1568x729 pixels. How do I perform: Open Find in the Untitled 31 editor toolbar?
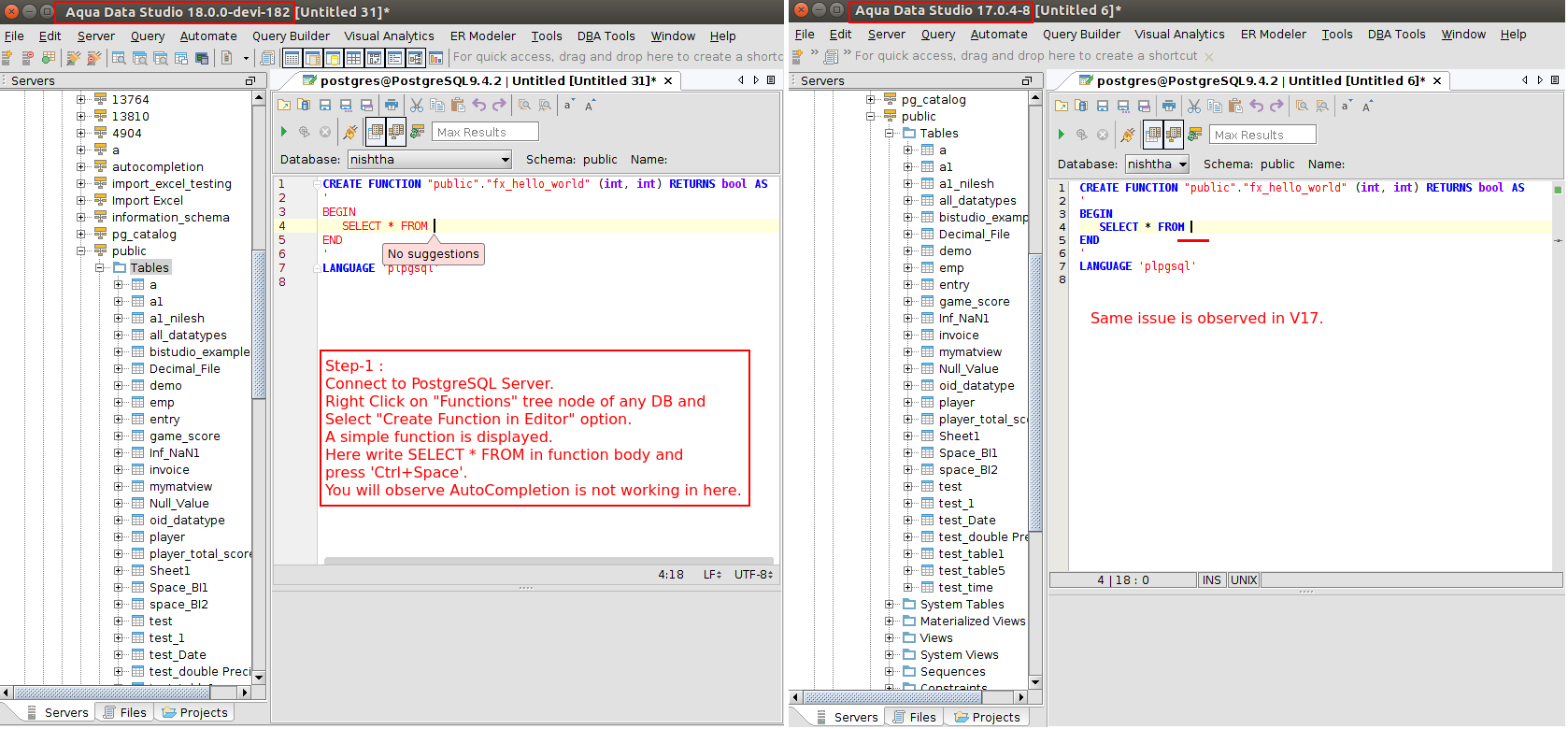tap(525, 106)
